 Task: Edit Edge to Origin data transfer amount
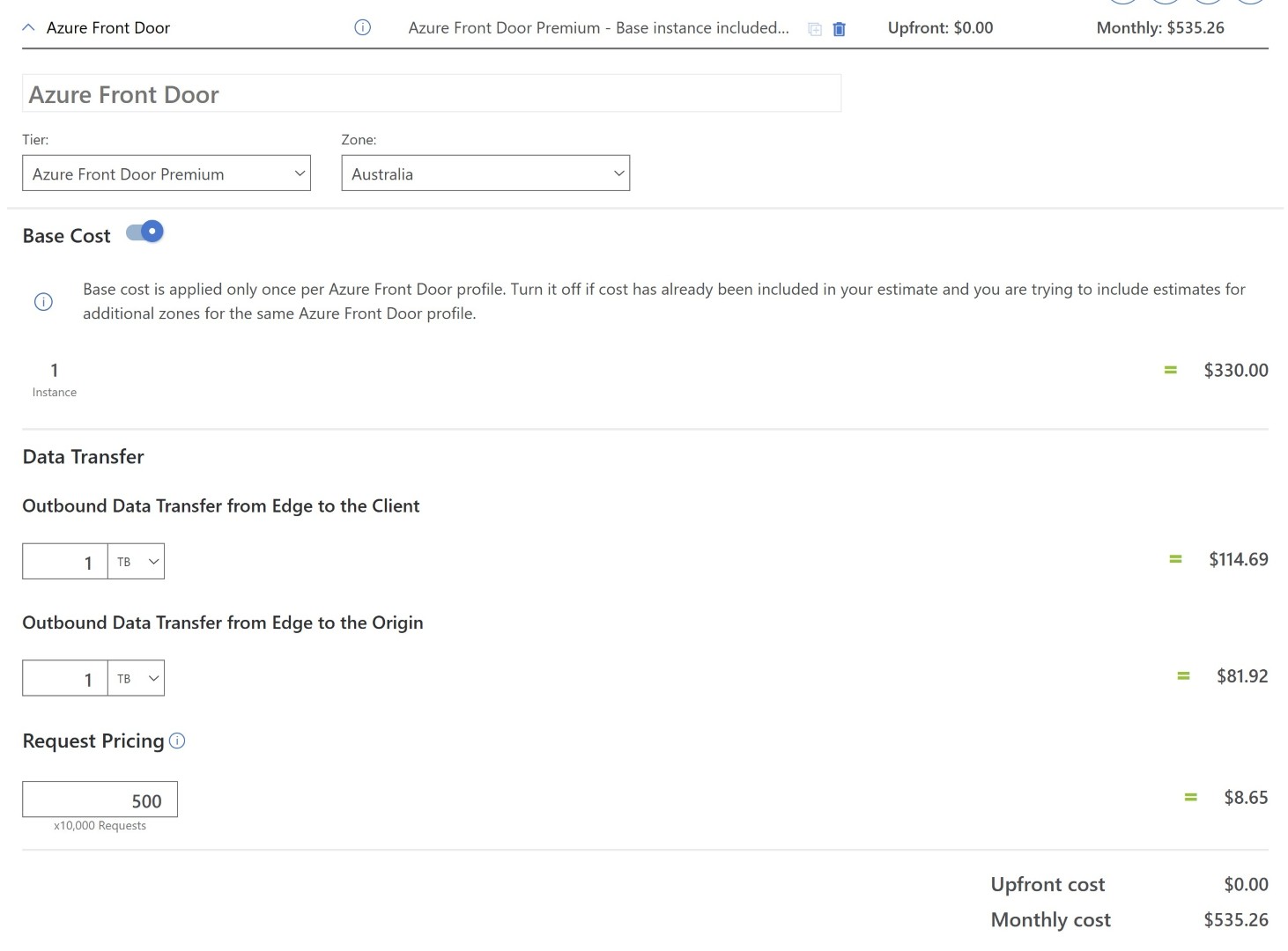tap(65, 679)
